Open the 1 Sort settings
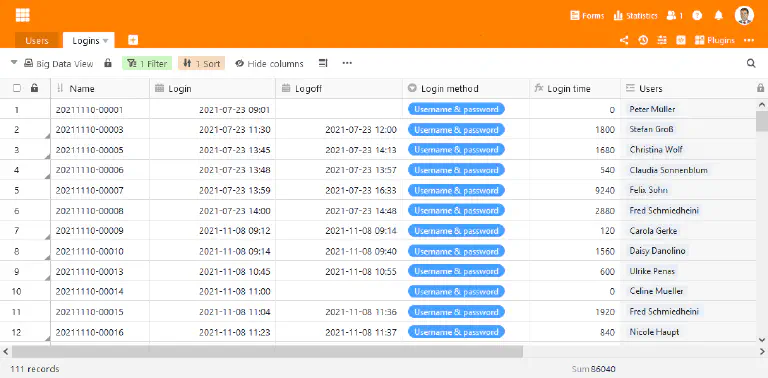 (201, 63)
